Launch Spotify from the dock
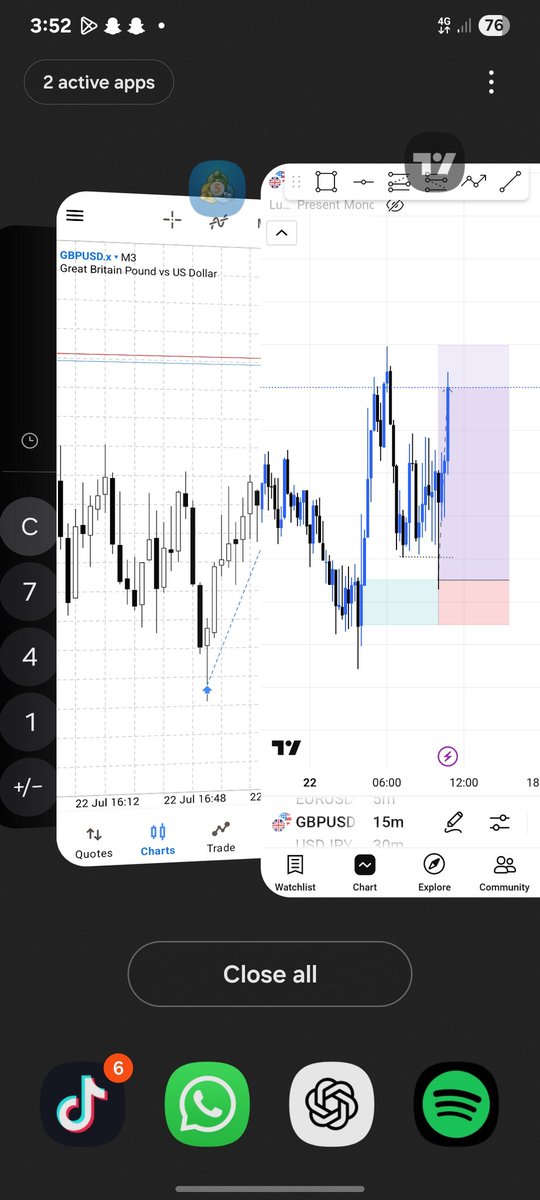540x1200 pixels. (456, 1104)
